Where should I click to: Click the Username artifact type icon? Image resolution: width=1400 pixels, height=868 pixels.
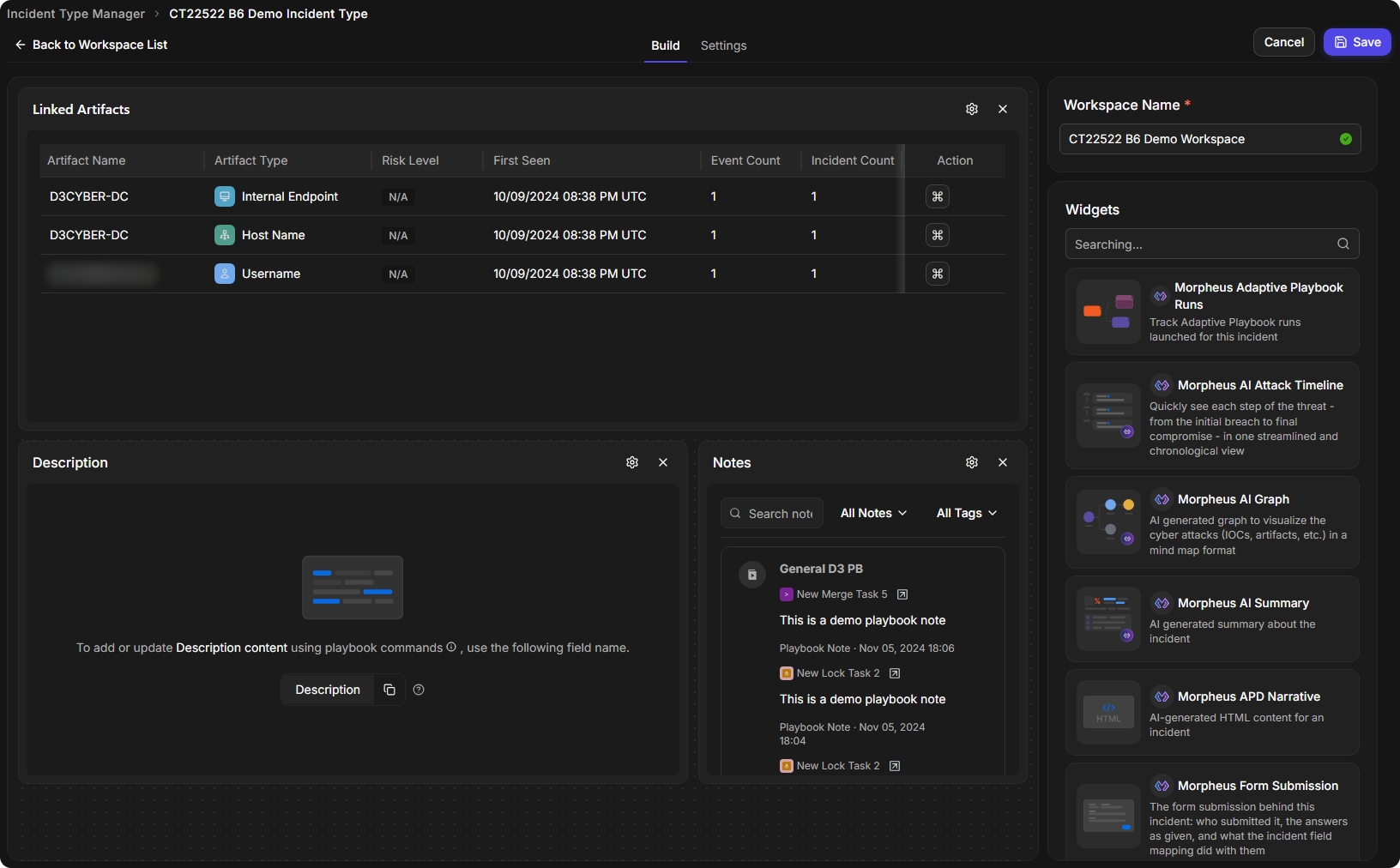tap(225, 274)
